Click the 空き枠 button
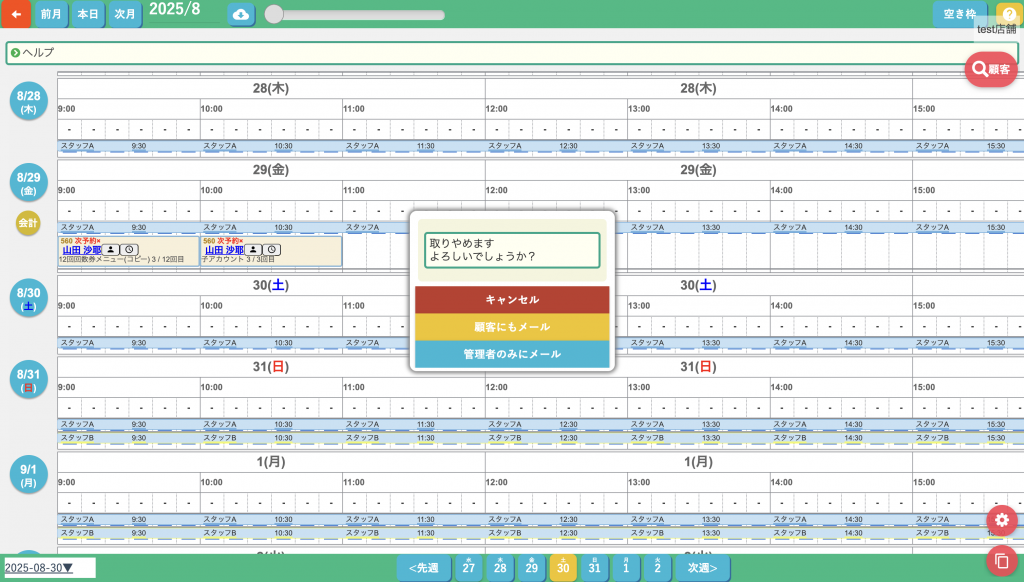This screenshot has height=582, width=1024. pyautogui.click(x=958, y=14)
